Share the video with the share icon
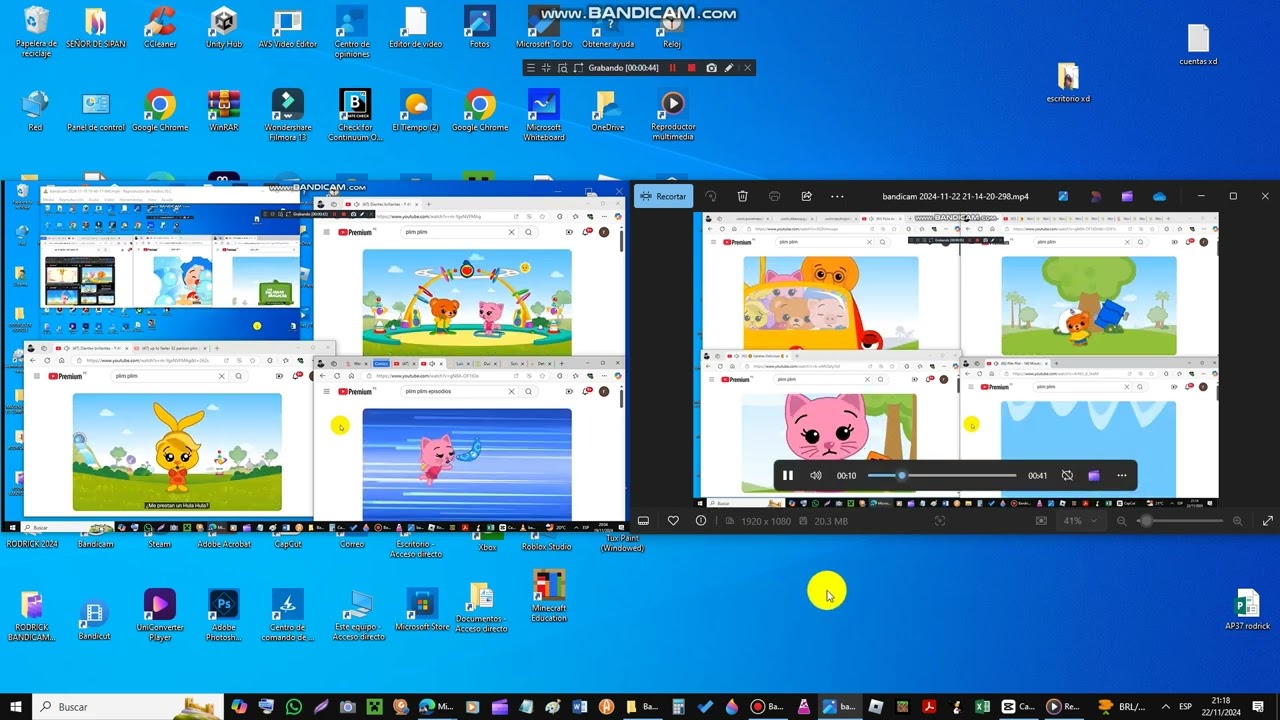The width and height of the screenshot is (1280, 720). pos(806,196)
